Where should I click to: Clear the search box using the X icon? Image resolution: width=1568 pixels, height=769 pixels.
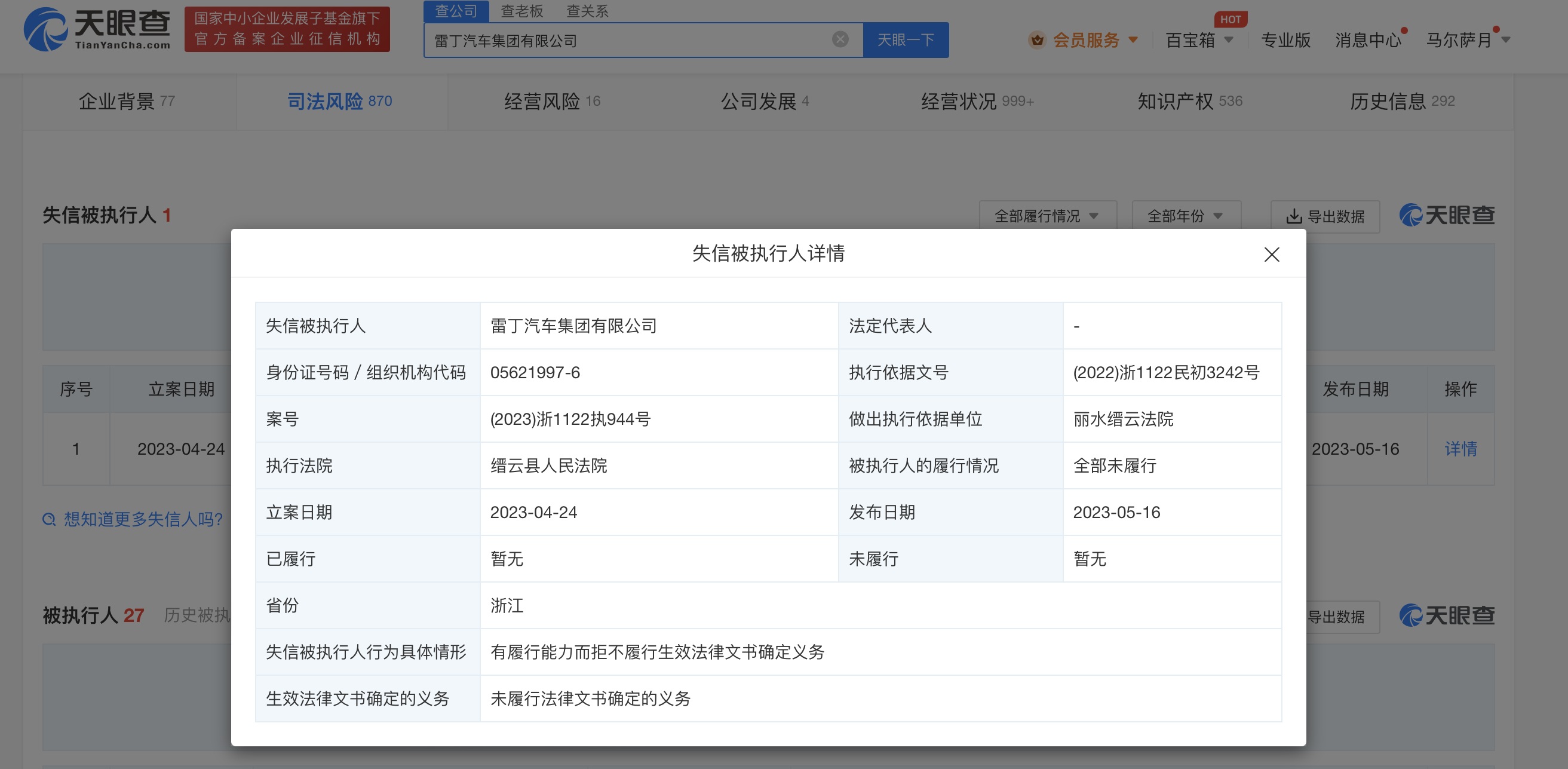(840, 39)
